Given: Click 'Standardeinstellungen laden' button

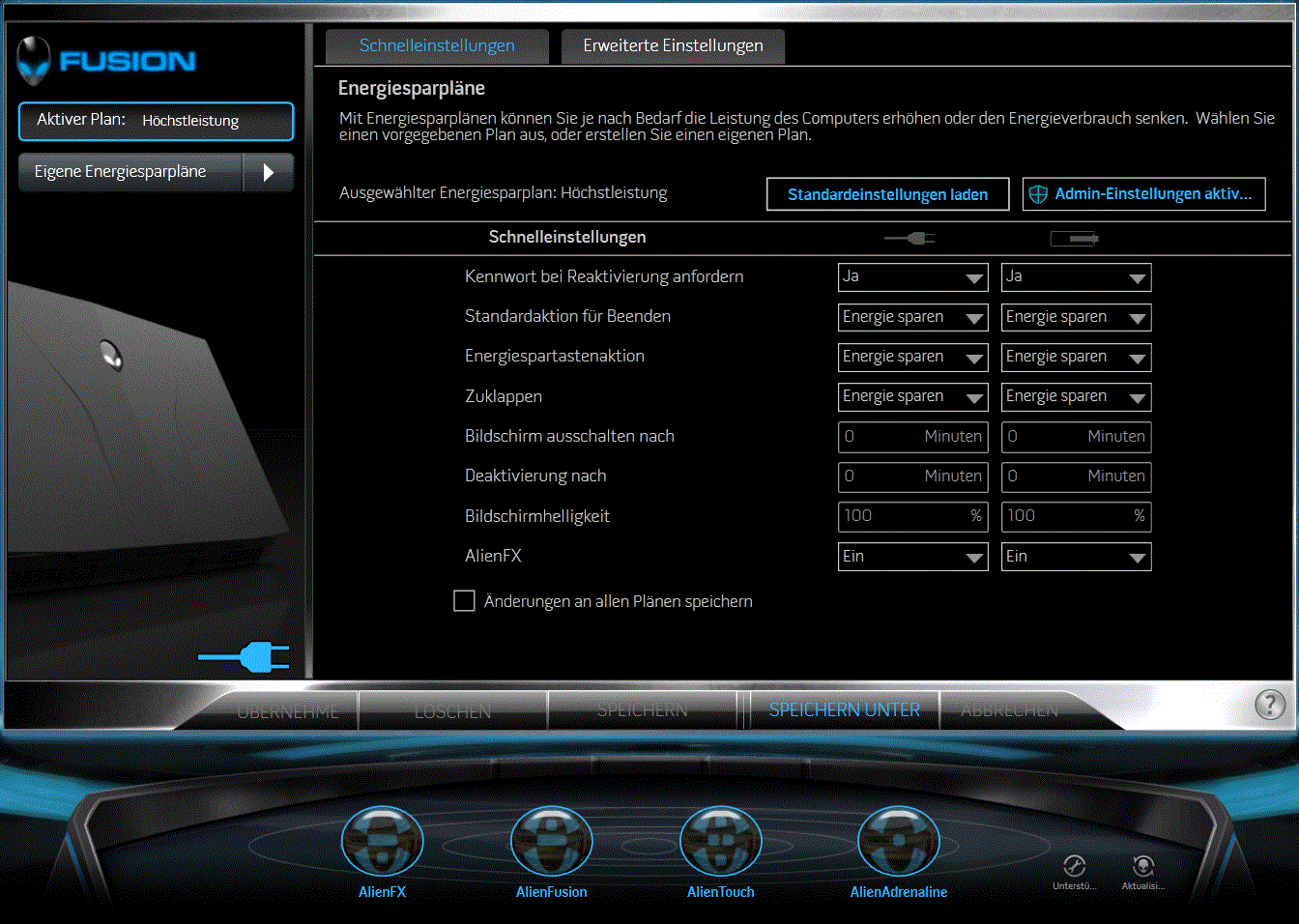Looking at the screenshot, I should point(888,194).
